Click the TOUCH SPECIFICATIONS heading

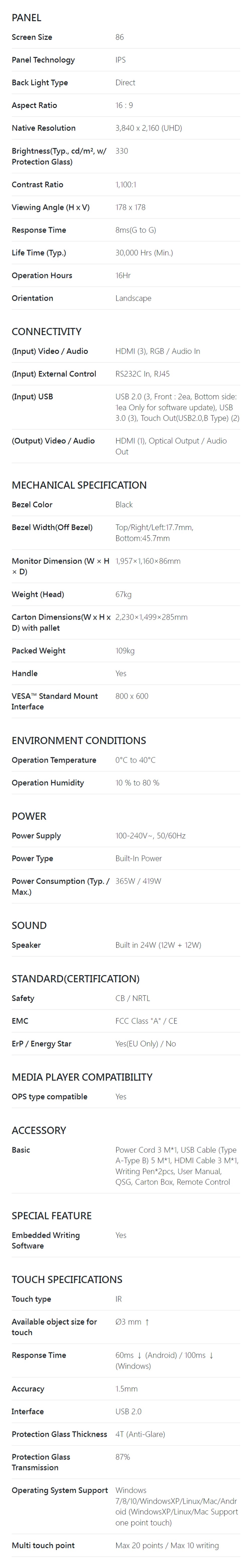(67, 1279)
